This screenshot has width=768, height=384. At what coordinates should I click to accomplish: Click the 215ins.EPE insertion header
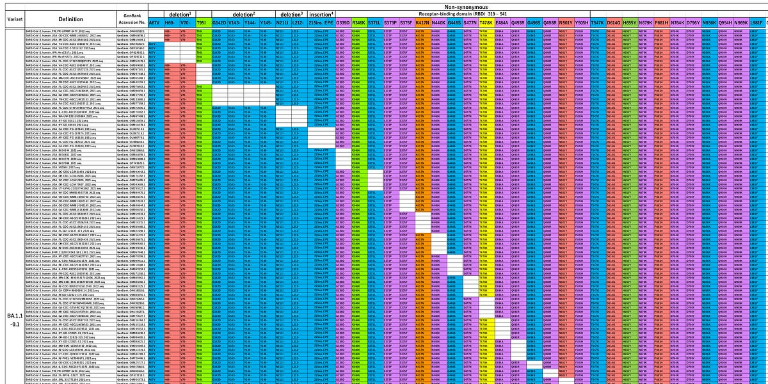pyautogui.click(x=321, y=23)
